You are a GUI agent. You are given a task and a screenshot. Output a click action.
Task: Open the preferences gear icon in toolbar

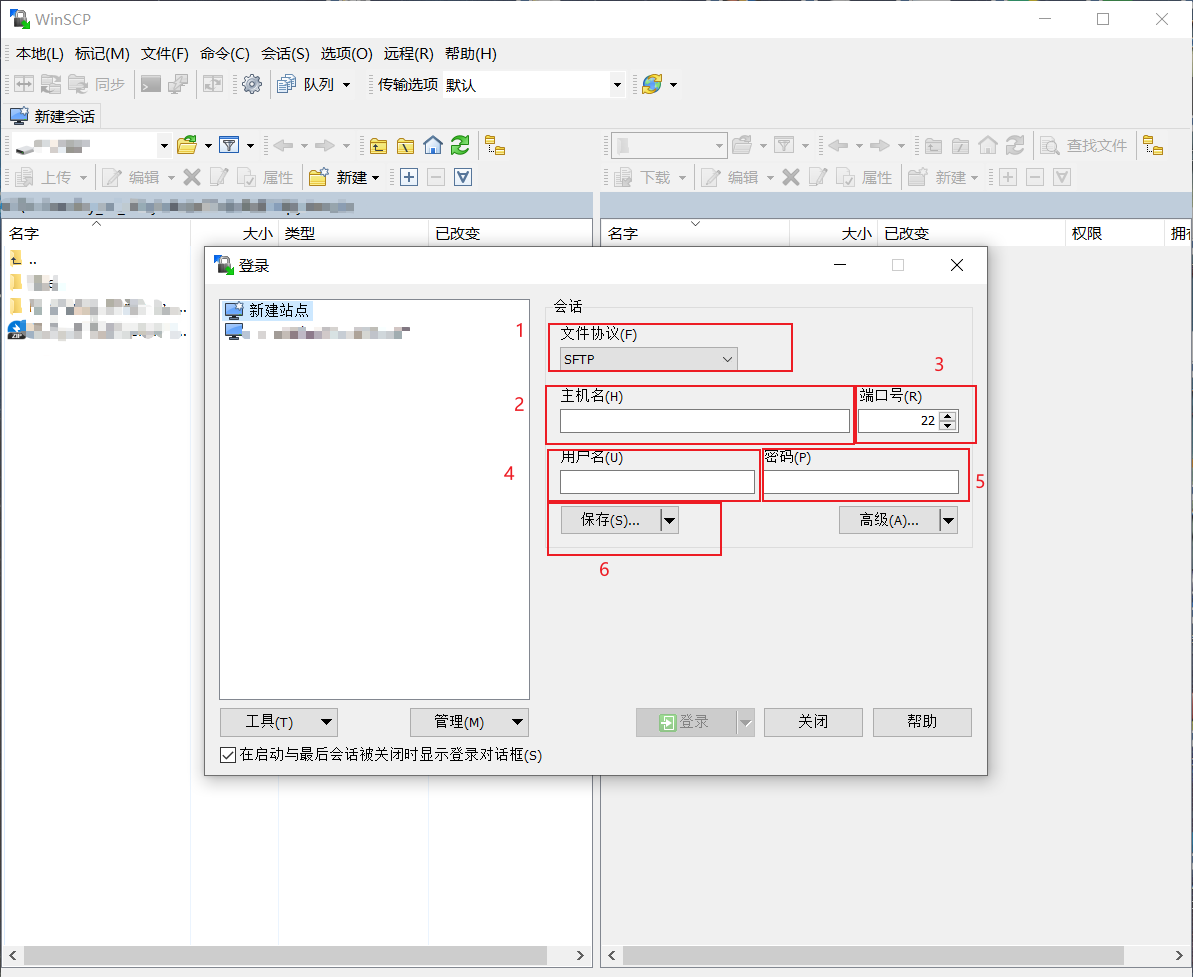[252, 84]
